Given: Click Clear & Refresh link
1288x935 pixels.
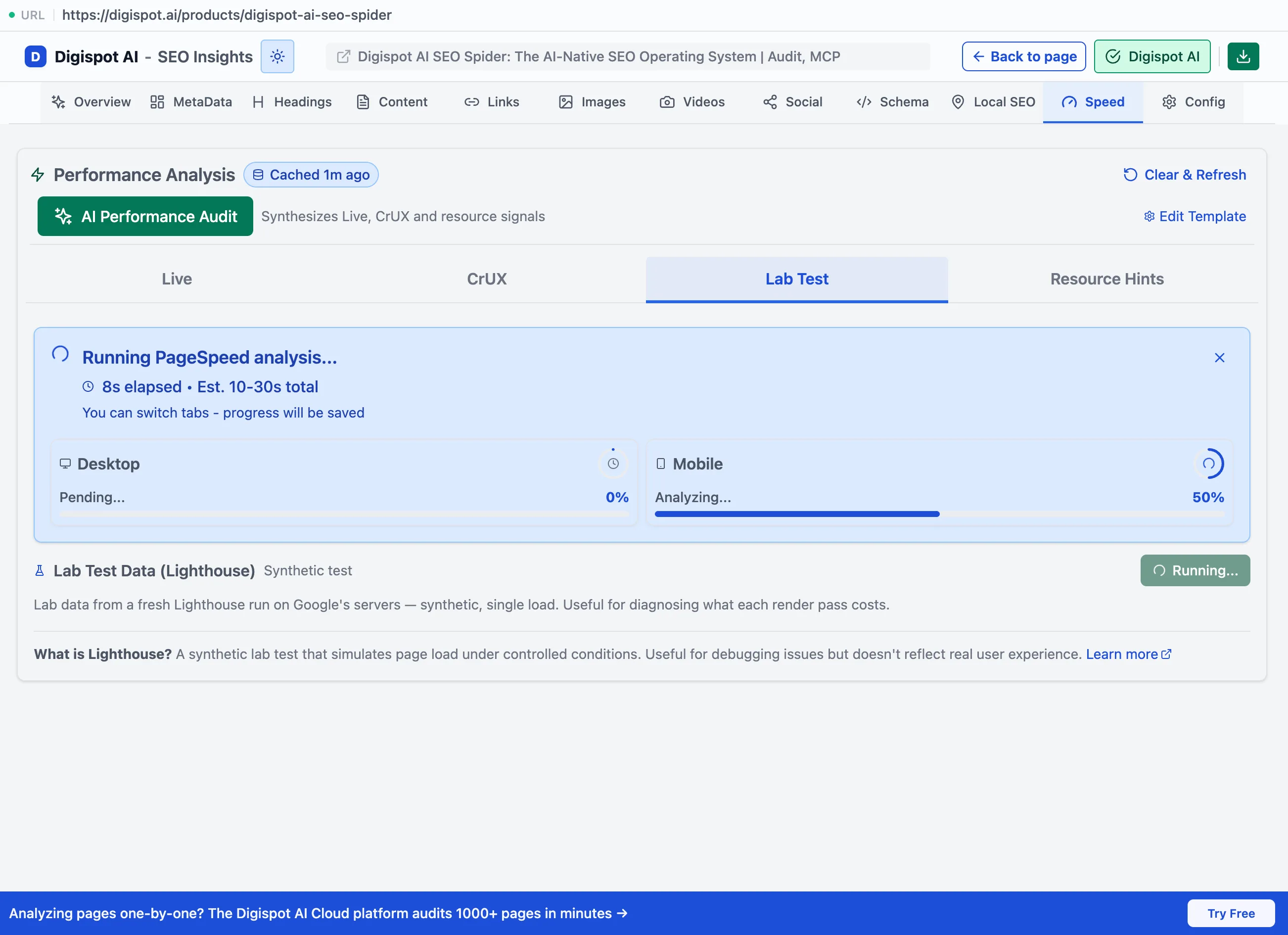Looking at the screenshot, I should pos(1185,175).
